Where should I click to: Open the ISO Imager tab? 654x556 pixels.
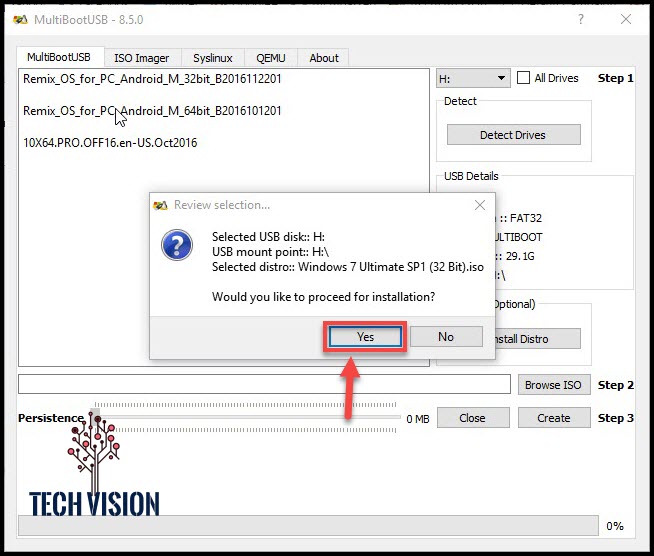coord(142,58)
